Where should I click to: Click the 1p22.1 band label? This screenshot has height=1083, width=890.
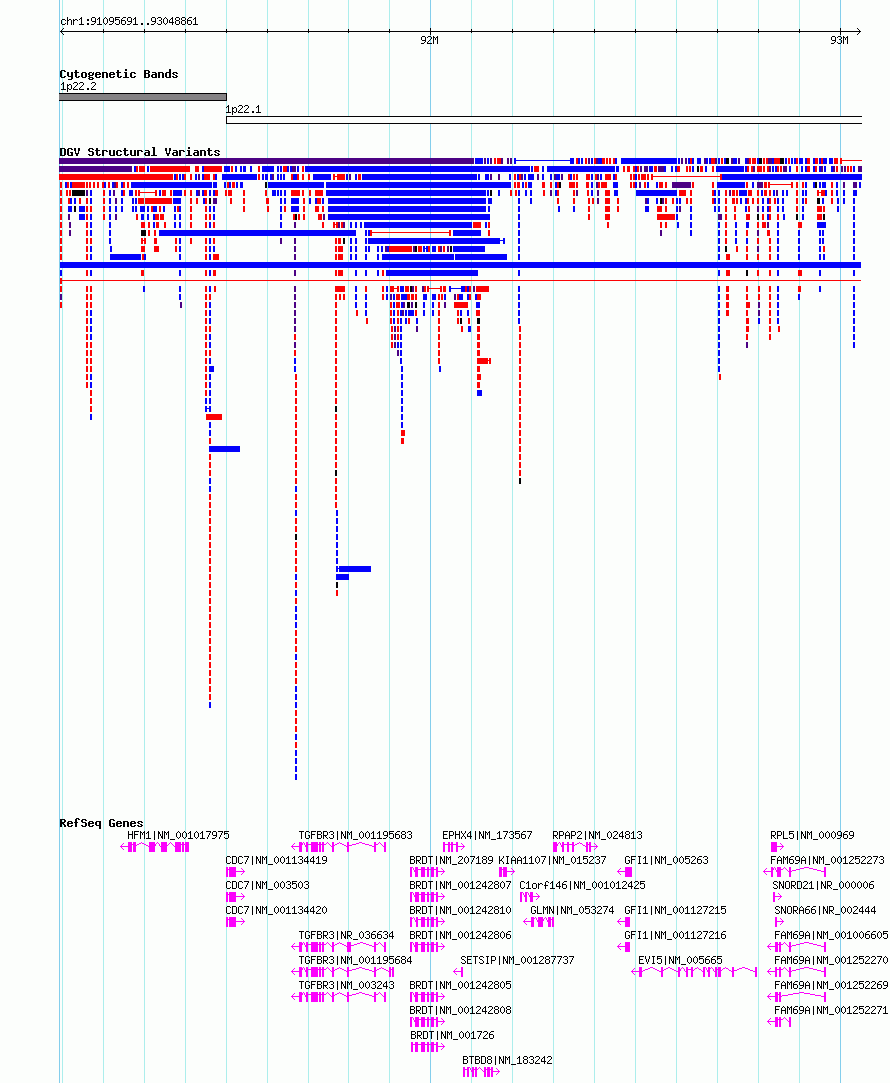(x=243, y=109)
